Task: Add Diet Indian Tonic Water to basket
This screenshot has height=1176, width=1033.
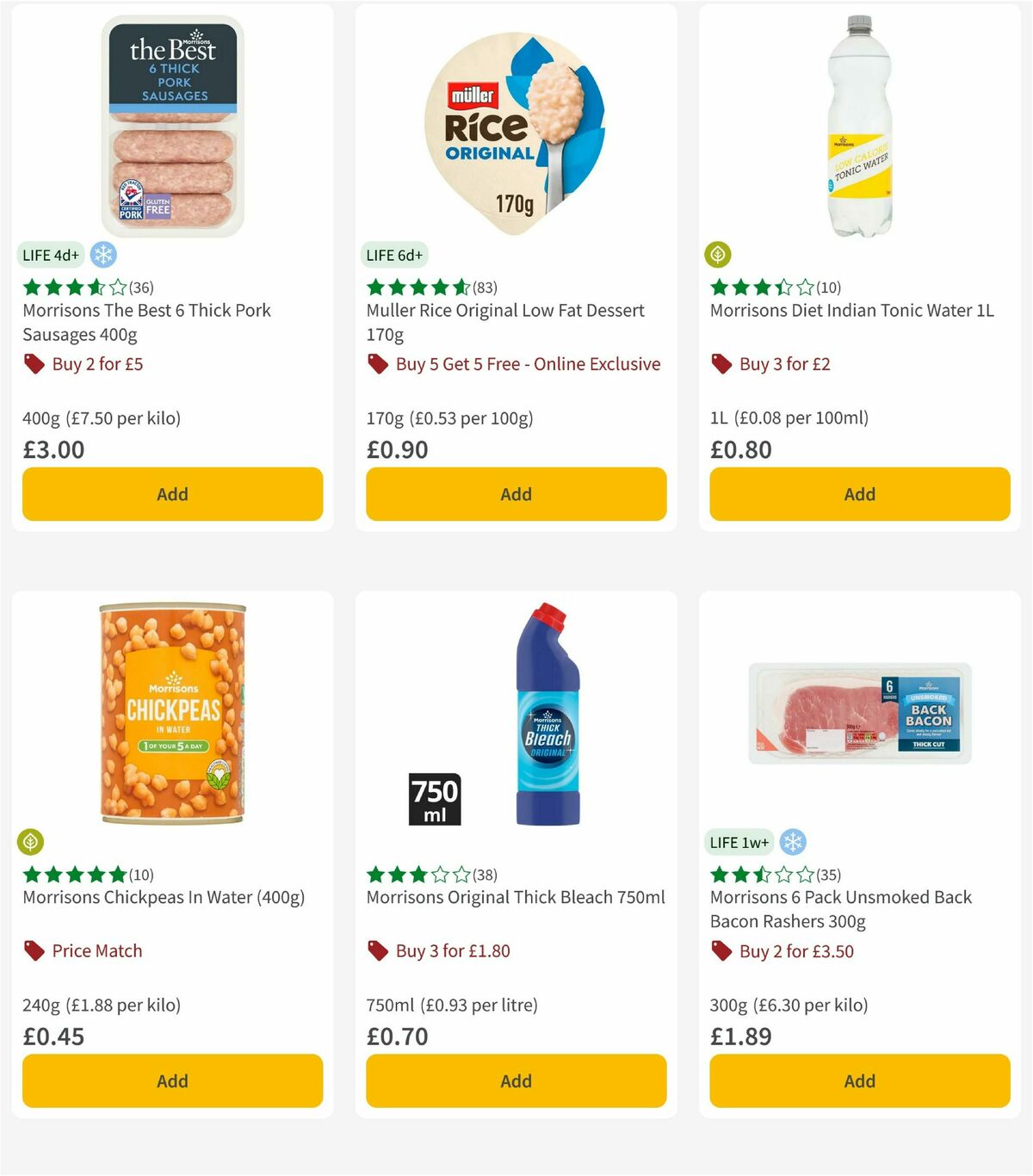Action: tap(858, 494)
